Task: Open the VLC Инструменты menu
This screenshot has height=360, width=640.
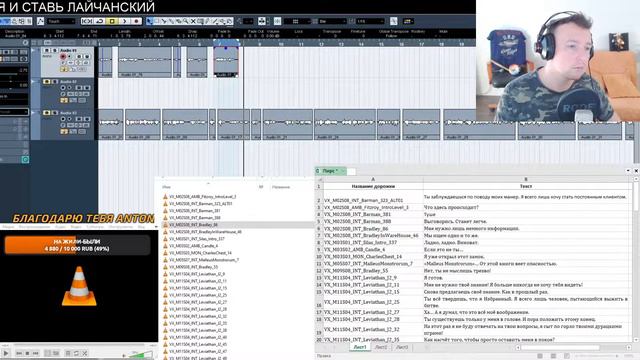Action: tap(121, 227)
